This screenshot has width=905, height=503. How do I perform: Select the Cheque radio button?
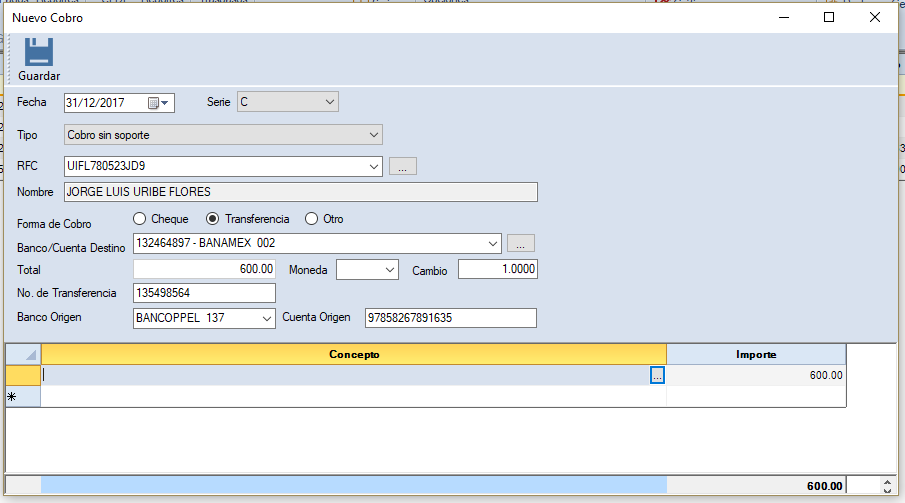pos(140,219)
